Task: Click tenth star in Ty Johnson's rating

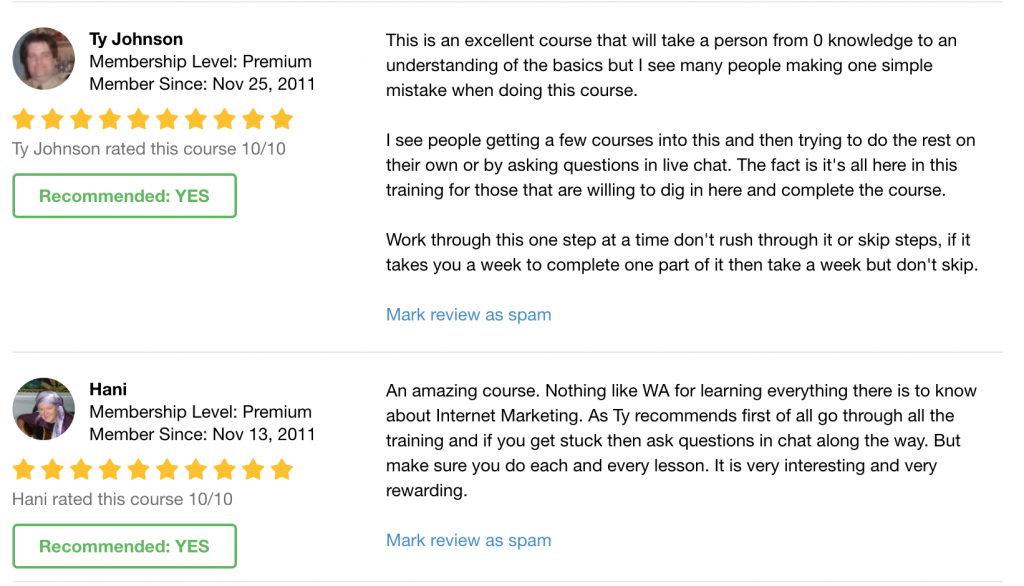Action: tap(282, 120)
